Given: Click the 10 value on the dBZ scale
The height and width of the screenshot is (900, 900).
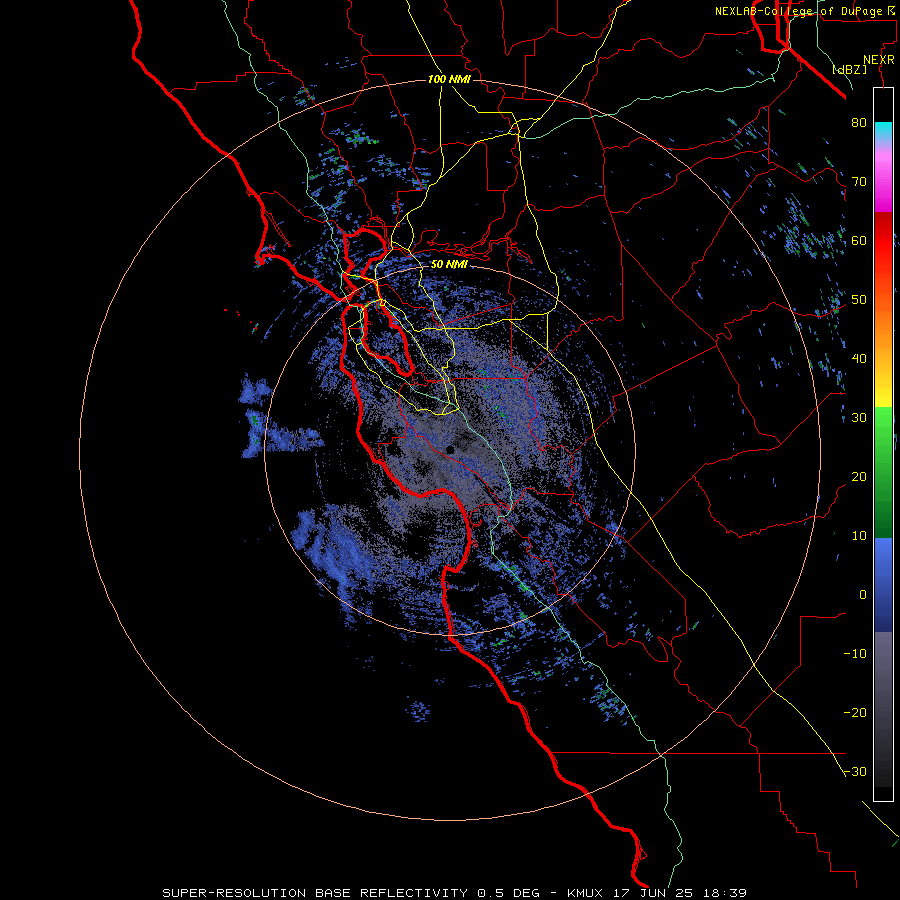Looking at the screenshot, I should click(x=859, y=536).
